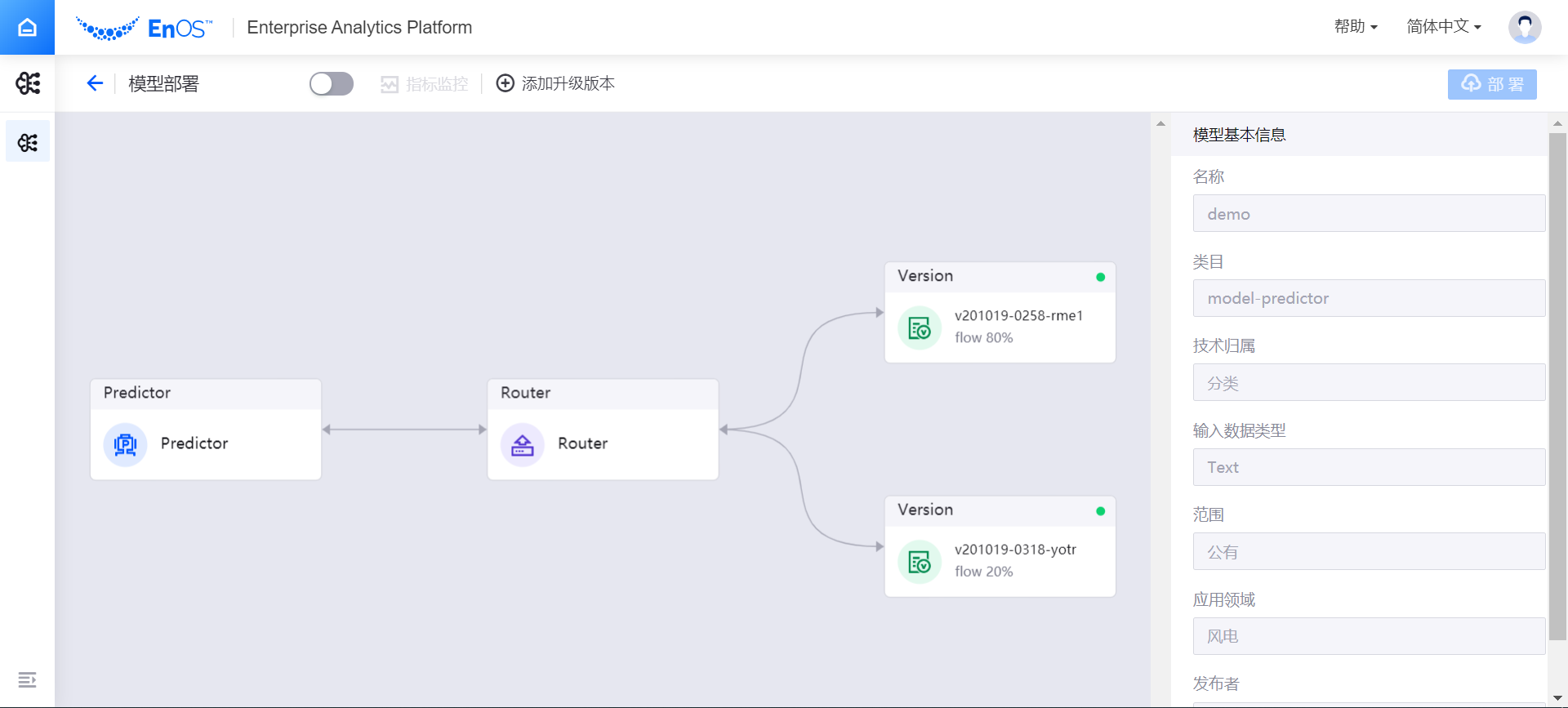Open the 帮助 help dropdown
The image size is (1568, 708).
[1356, 27]
